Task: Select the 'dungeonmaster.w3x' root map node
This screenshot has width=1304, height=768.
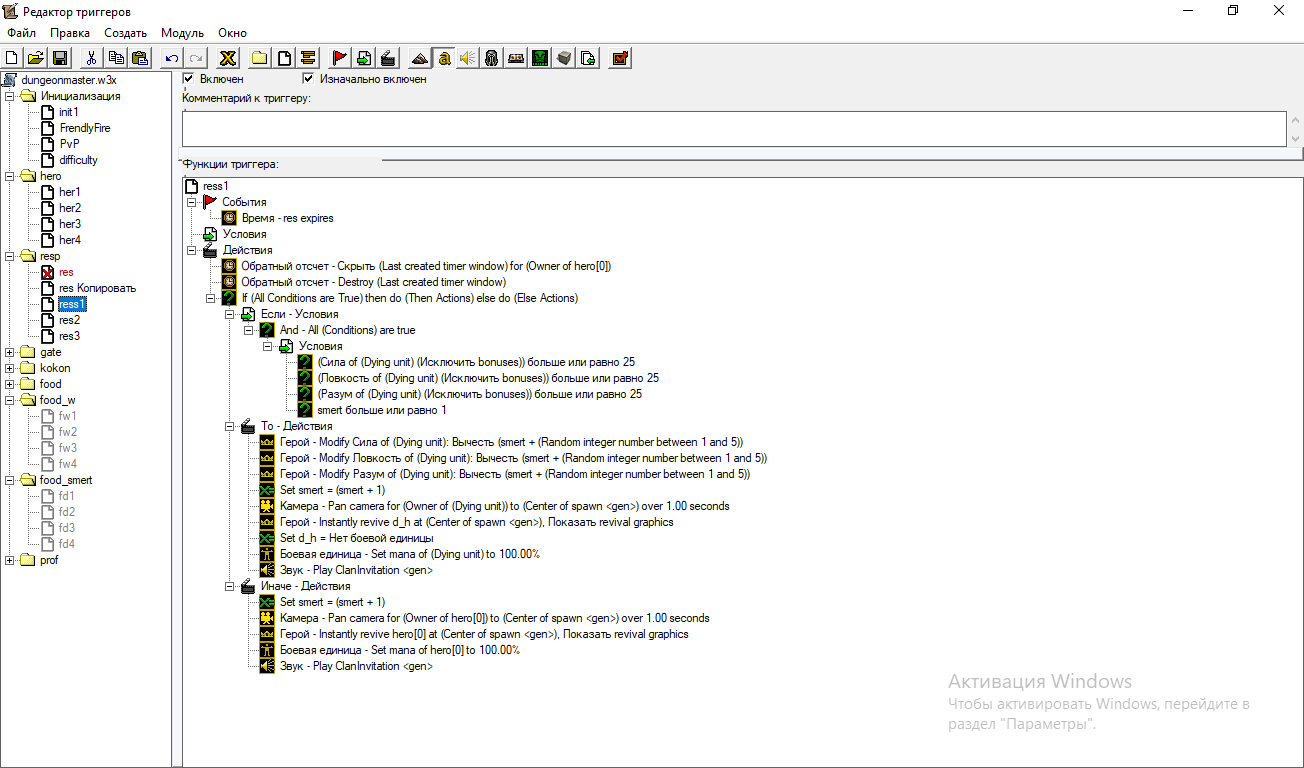Action: 69,80
